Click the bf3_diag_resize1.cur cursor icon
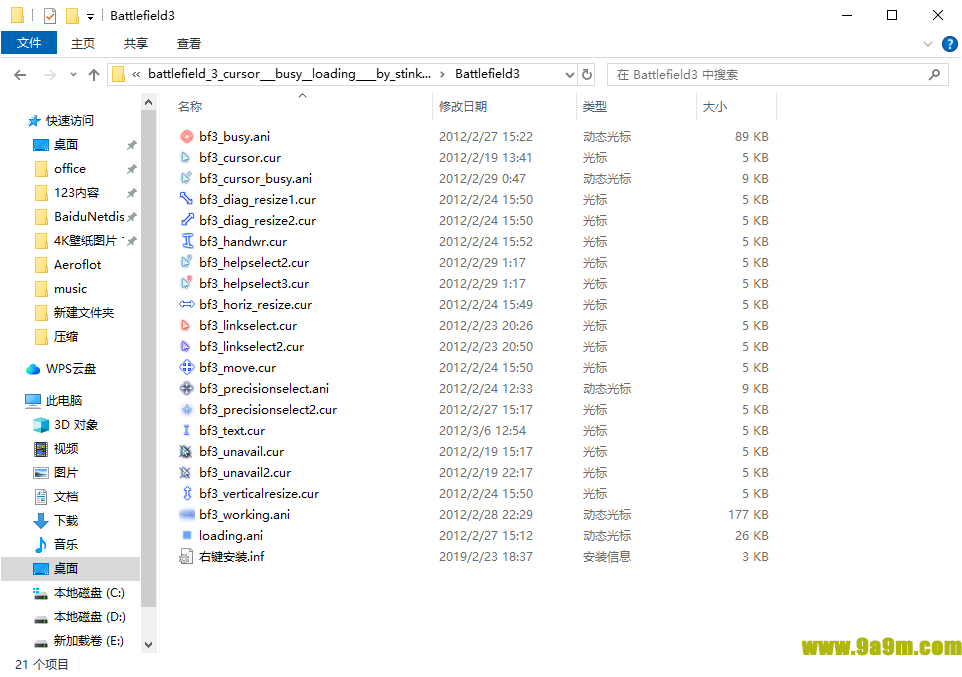 [x=187, y=199]
